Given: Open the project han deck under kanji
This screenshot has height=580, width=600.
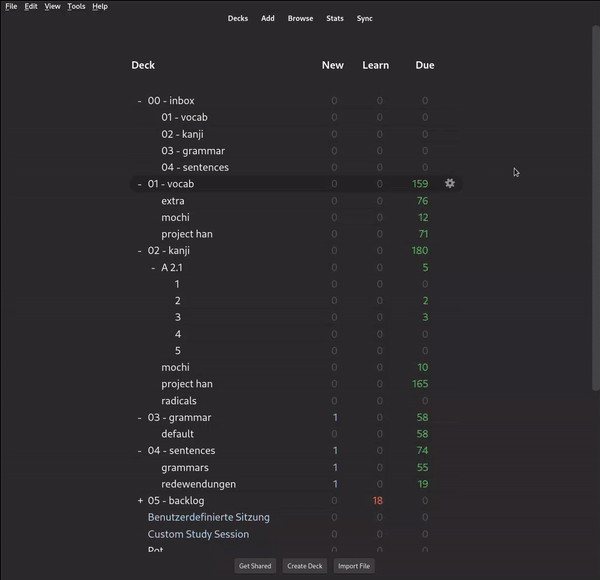Looking at the screenshot, I should coord(187,384).
